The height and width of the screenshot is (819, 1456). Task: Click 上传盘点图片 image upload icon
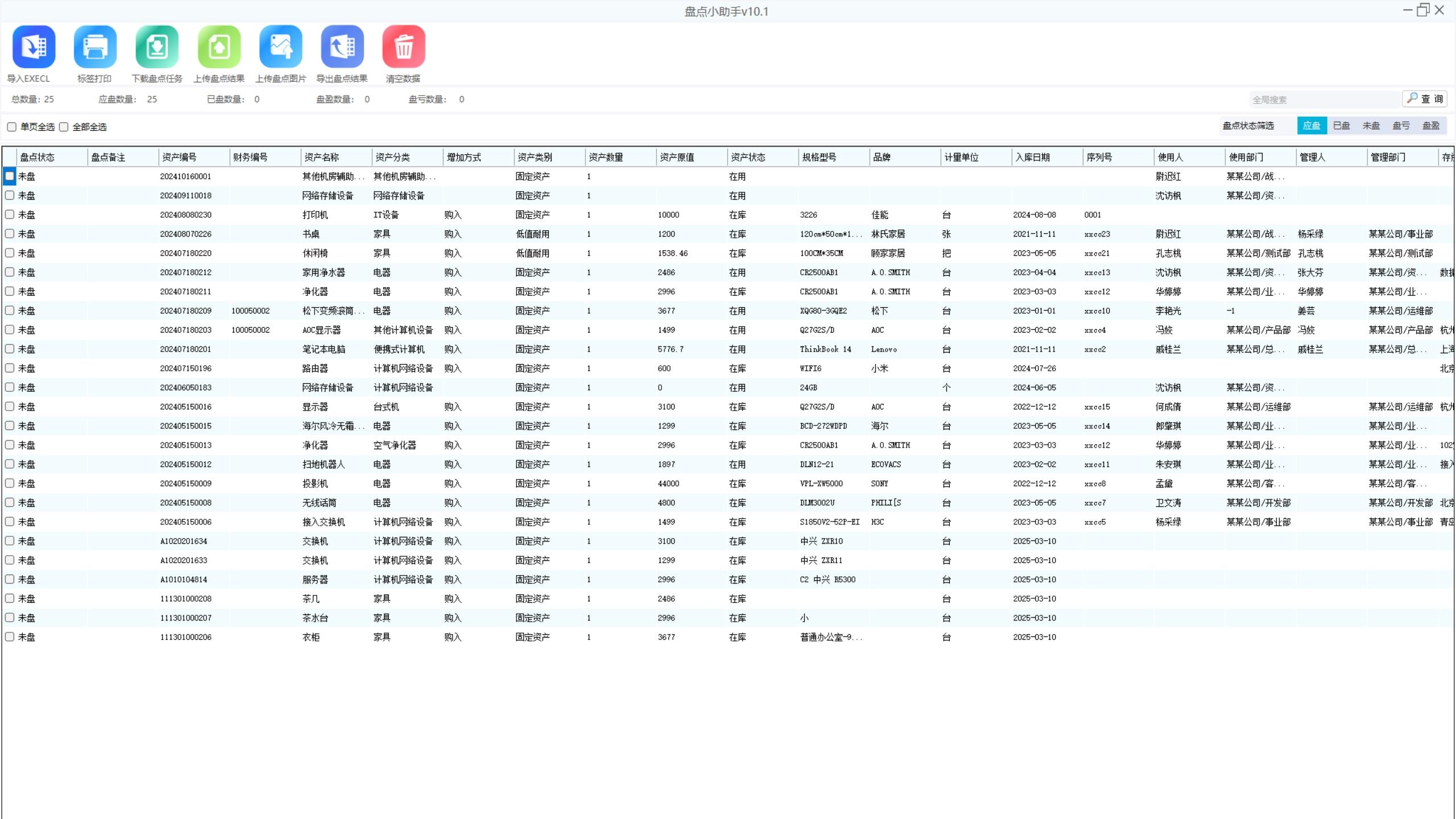pos(280,47)
